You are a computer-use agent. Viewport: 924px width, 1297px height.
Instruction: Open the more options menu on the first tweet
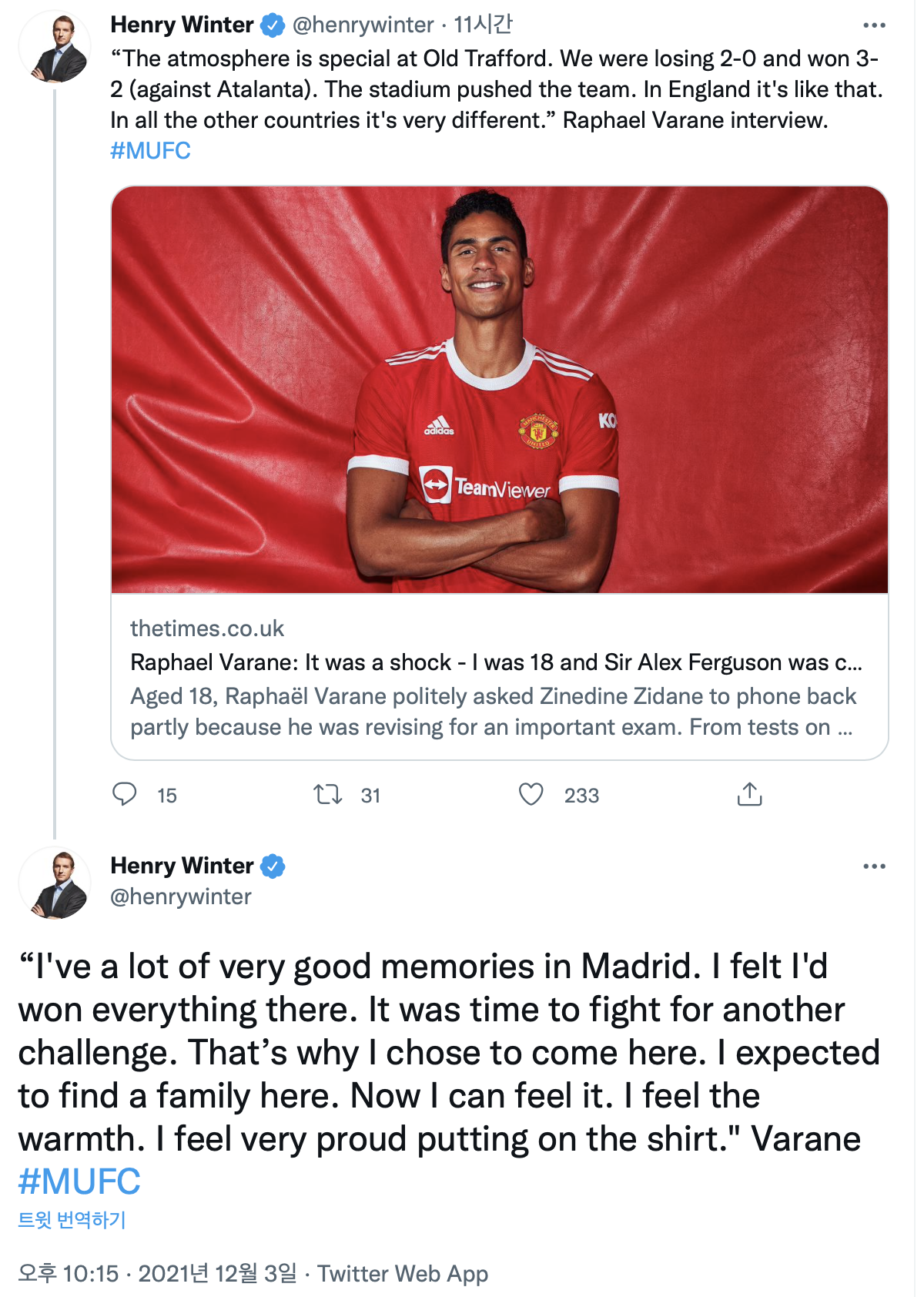(874, 25)
